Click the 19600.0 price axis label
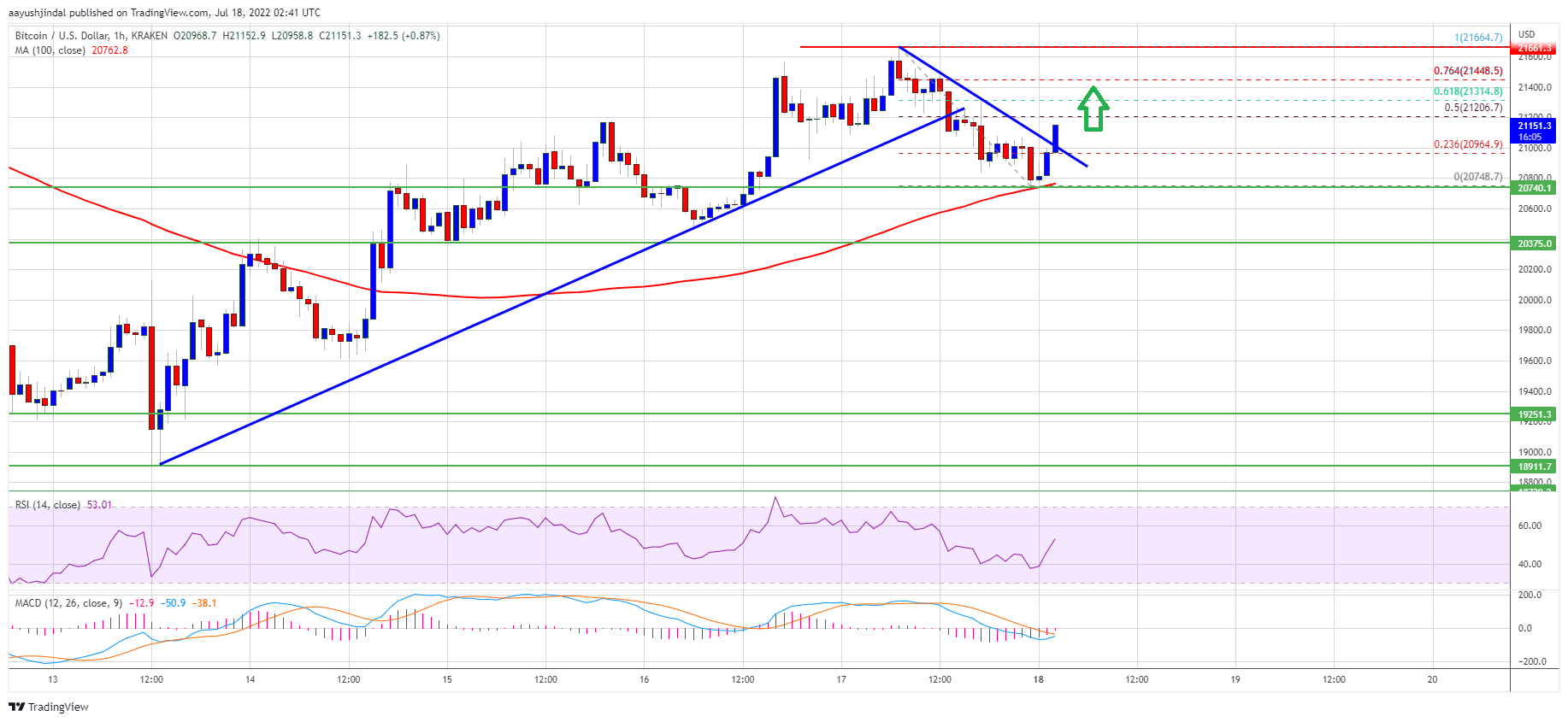Image resolution: width=1568 pixels, height=722 pixels. pos(1535,361)
